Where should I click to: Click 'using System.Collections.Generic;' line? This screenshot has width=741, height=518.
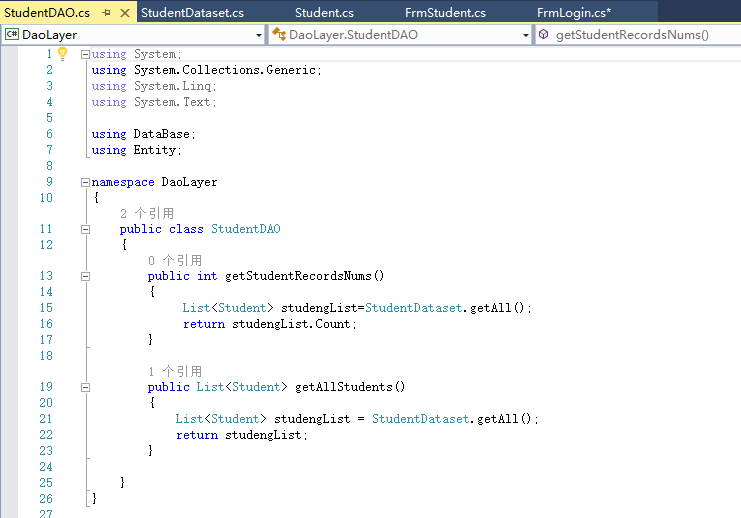pos(207,70)
